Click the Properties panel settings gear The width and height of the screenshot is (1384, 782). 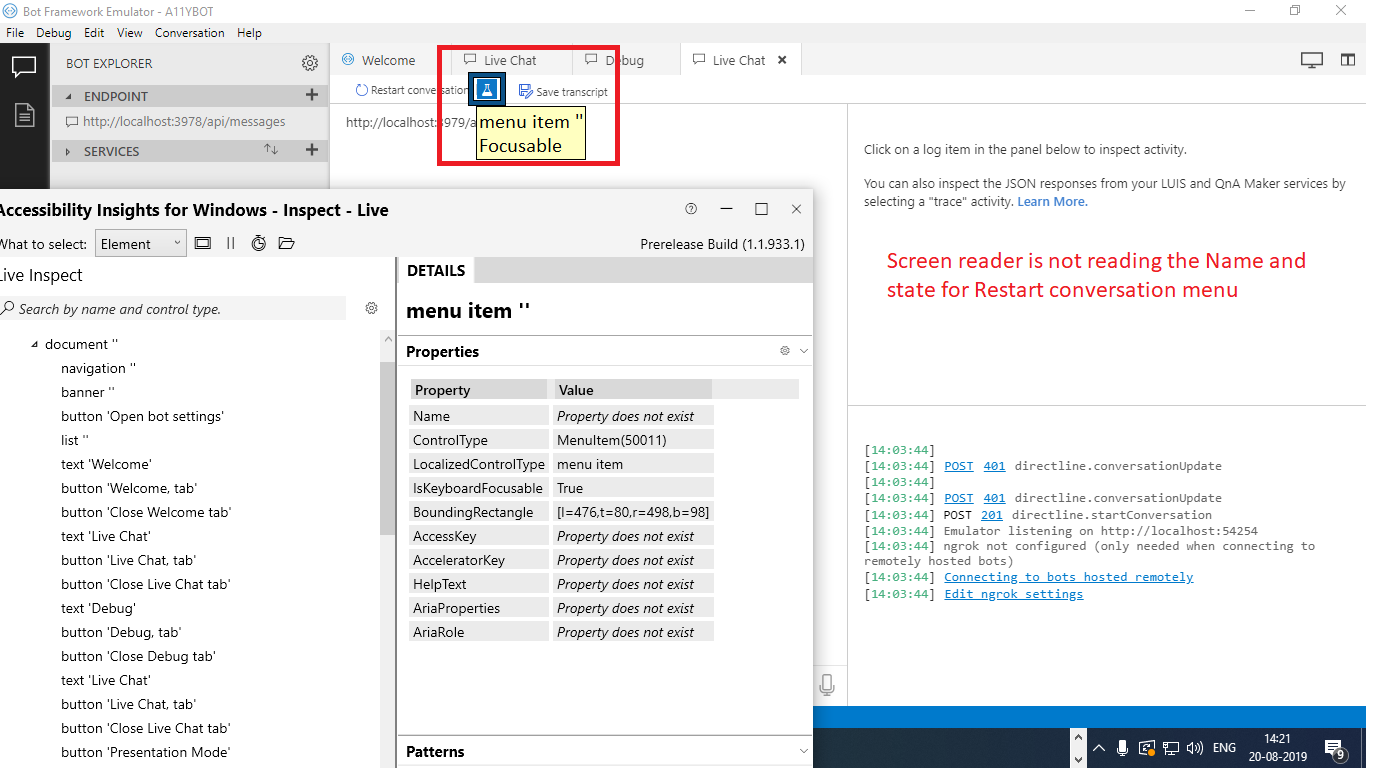784,351
